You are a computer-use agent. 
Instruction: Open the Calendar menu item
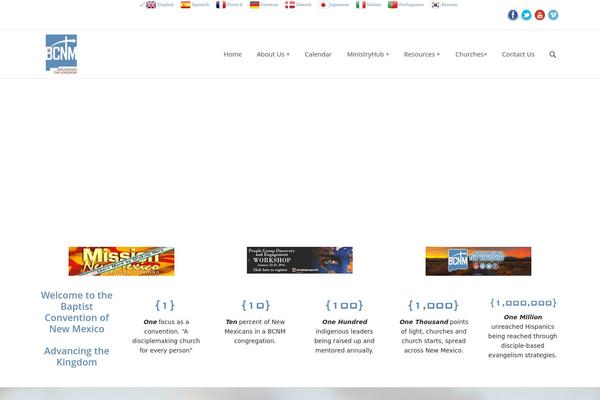(318, 54)
